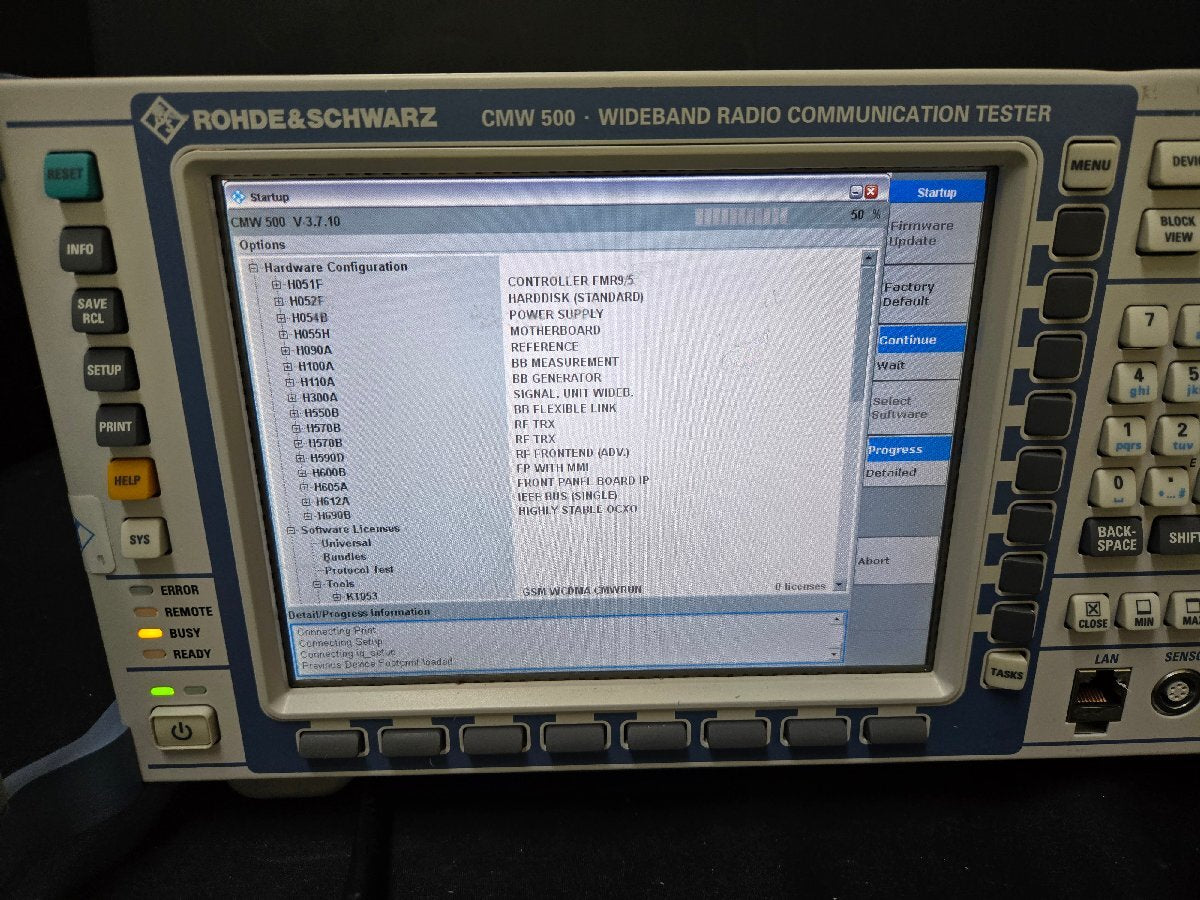The width and height of the screenshot is (1200, 900).
Task: Click the REFERENCE description
Action: 545,347
